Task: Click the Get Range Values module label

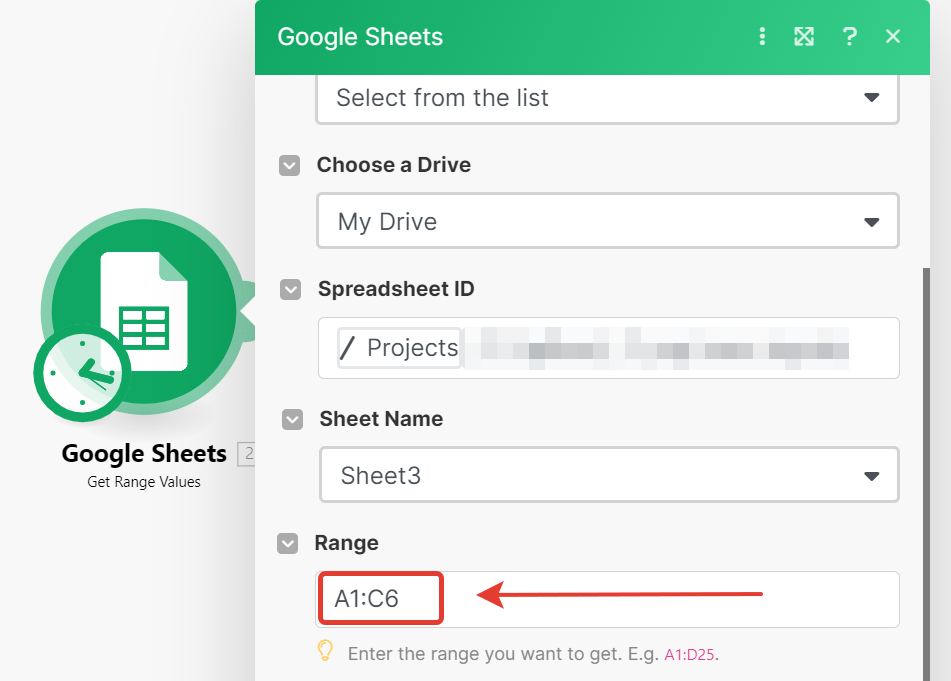Action: (x=144, y=482)
